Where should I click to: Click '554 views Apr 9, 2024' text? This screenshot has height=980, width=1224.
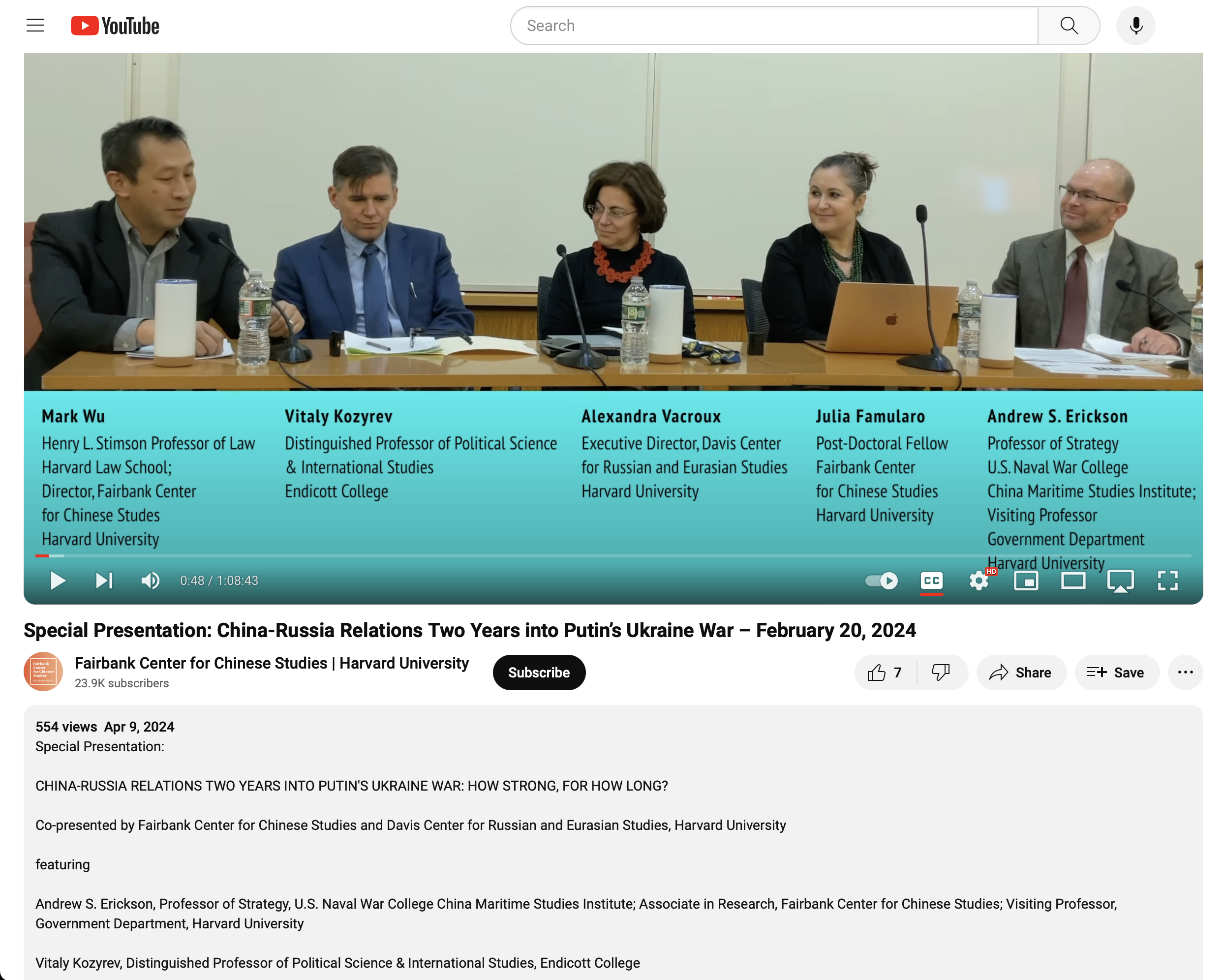104,727
